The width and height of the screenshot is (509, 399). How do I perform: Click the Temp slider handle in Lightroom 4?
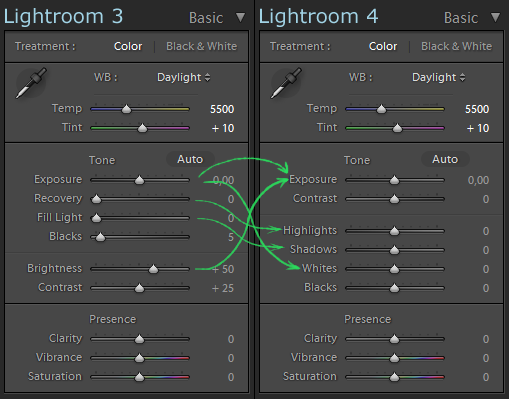pyautogui.click(x=381, y=109)
